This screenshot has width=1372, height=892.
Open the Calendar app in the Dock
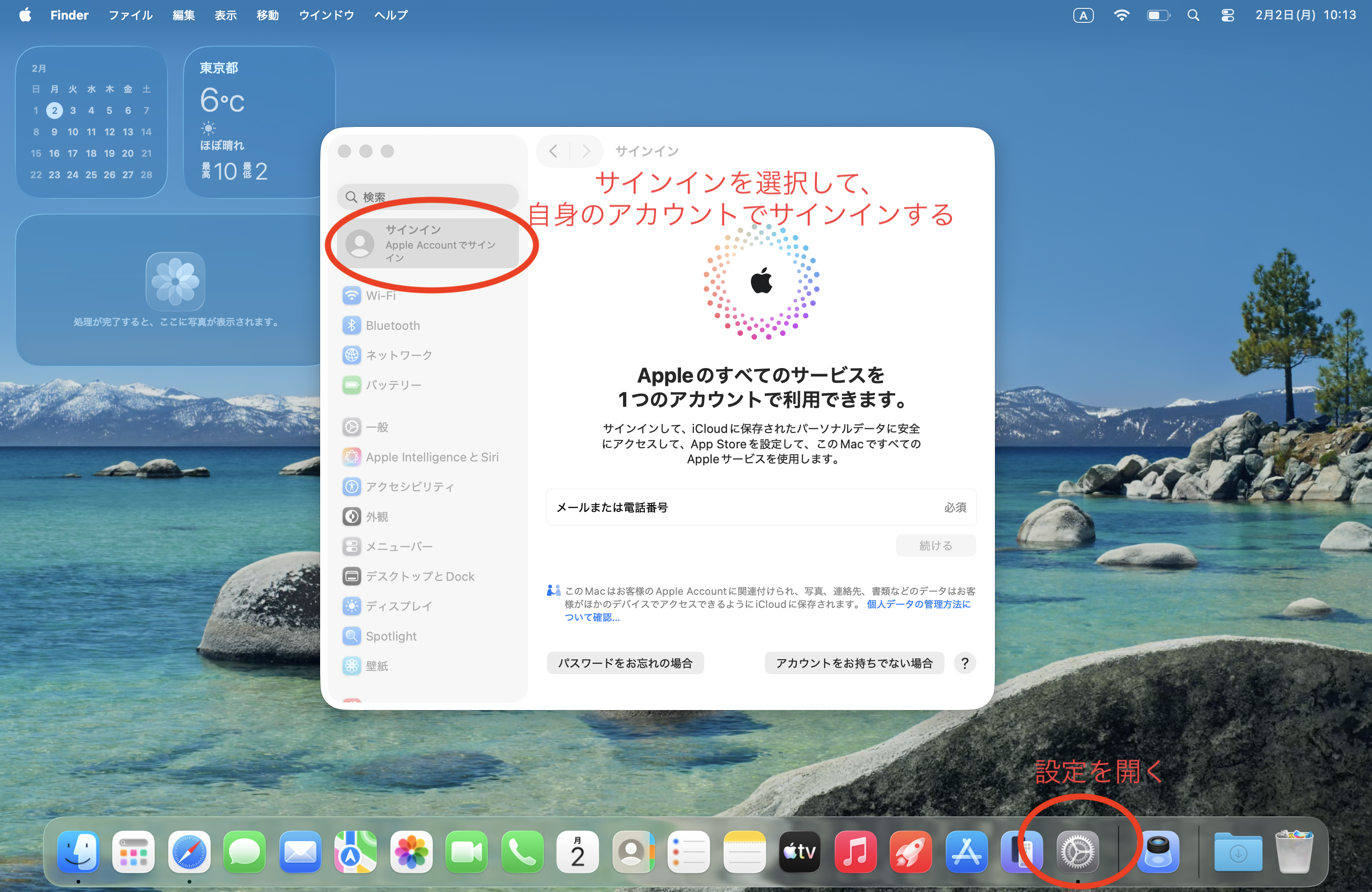click(578, 851)
